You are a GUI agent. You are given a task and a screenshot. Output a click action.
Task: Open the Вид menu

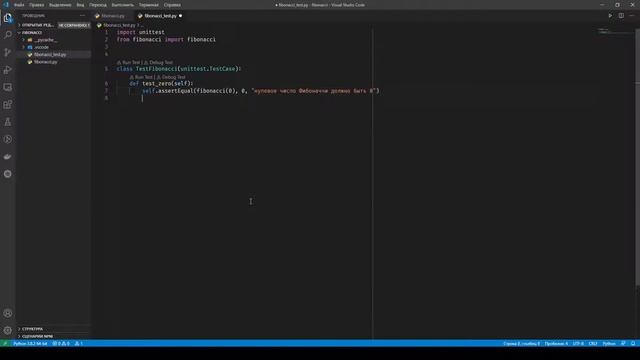pyautogui.click(x=80, y=5)
